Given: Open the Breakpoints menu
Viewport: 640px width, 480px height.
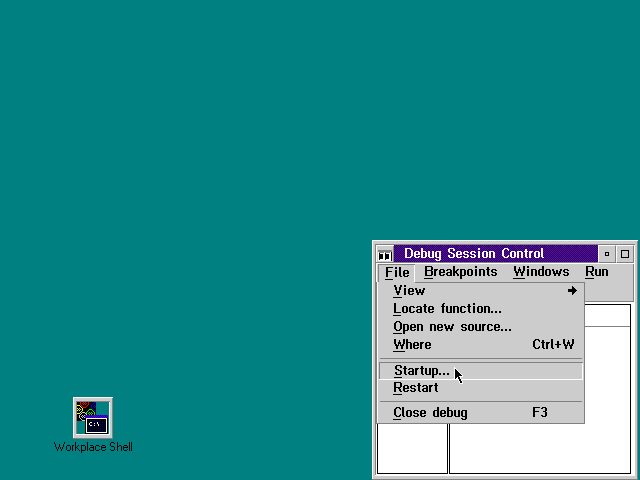Looking at the screenshot, I should [460, 272].
